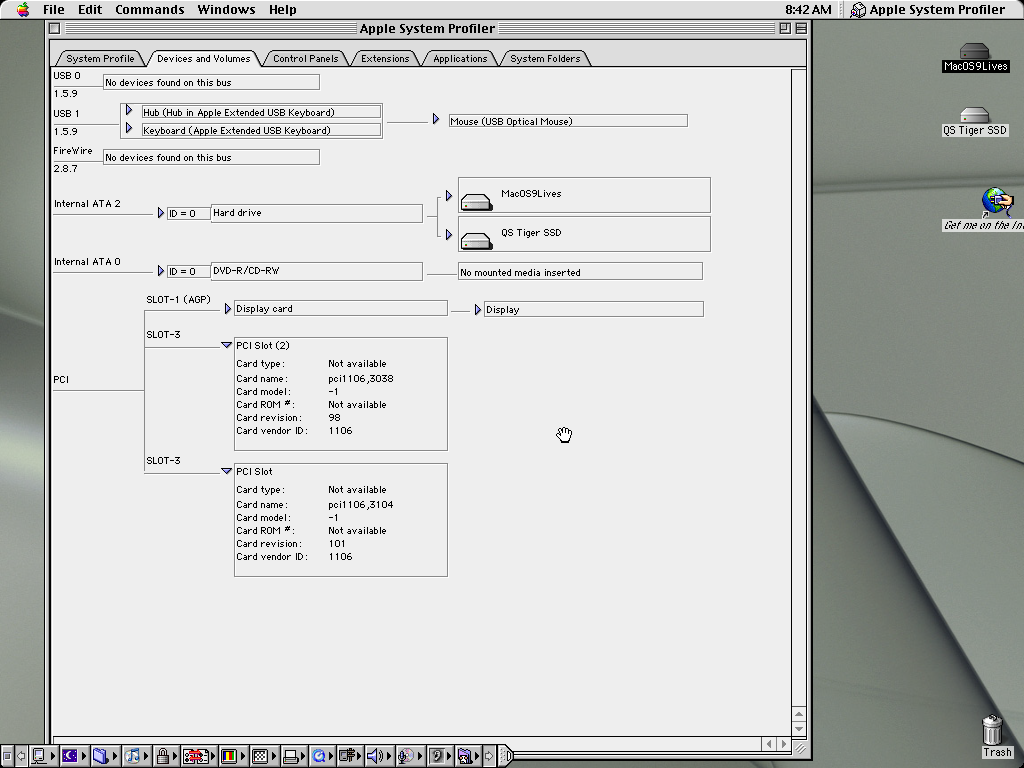Open the File menu

[x=54, y=10]
